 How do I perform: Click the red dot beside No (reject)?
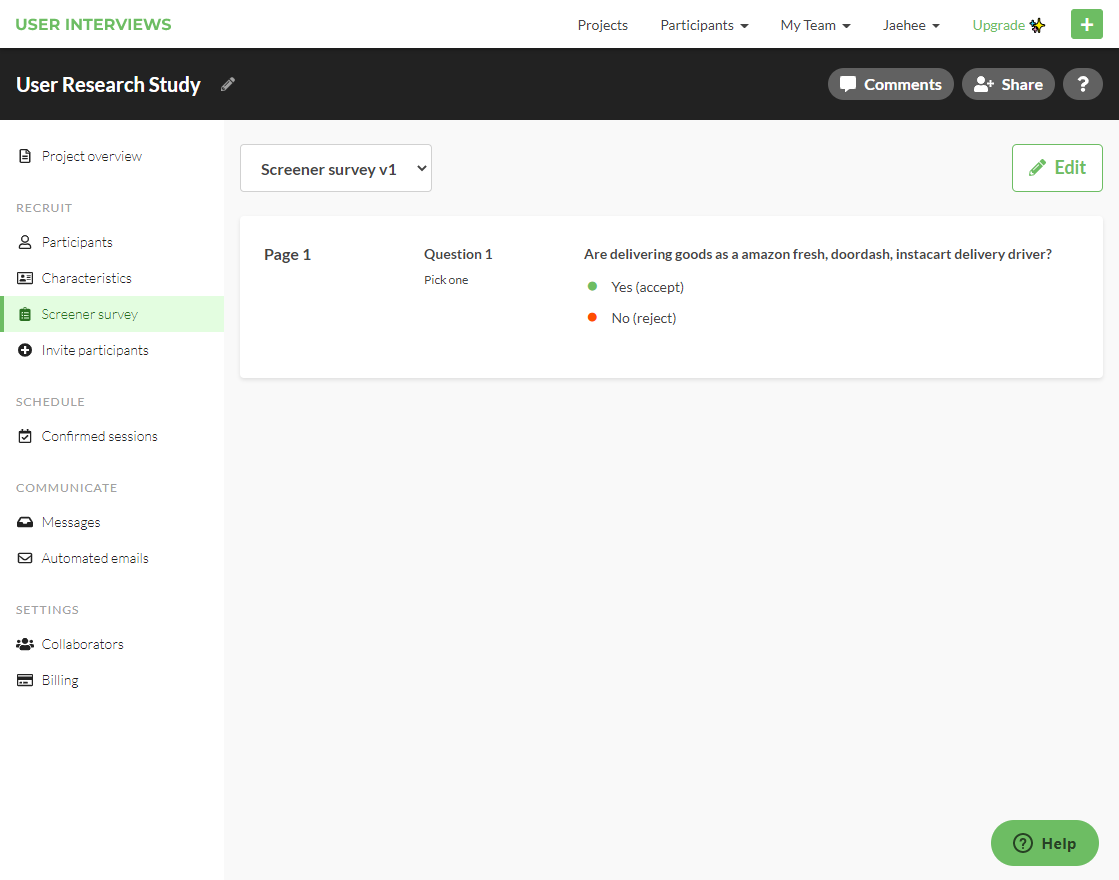(592, 317)
